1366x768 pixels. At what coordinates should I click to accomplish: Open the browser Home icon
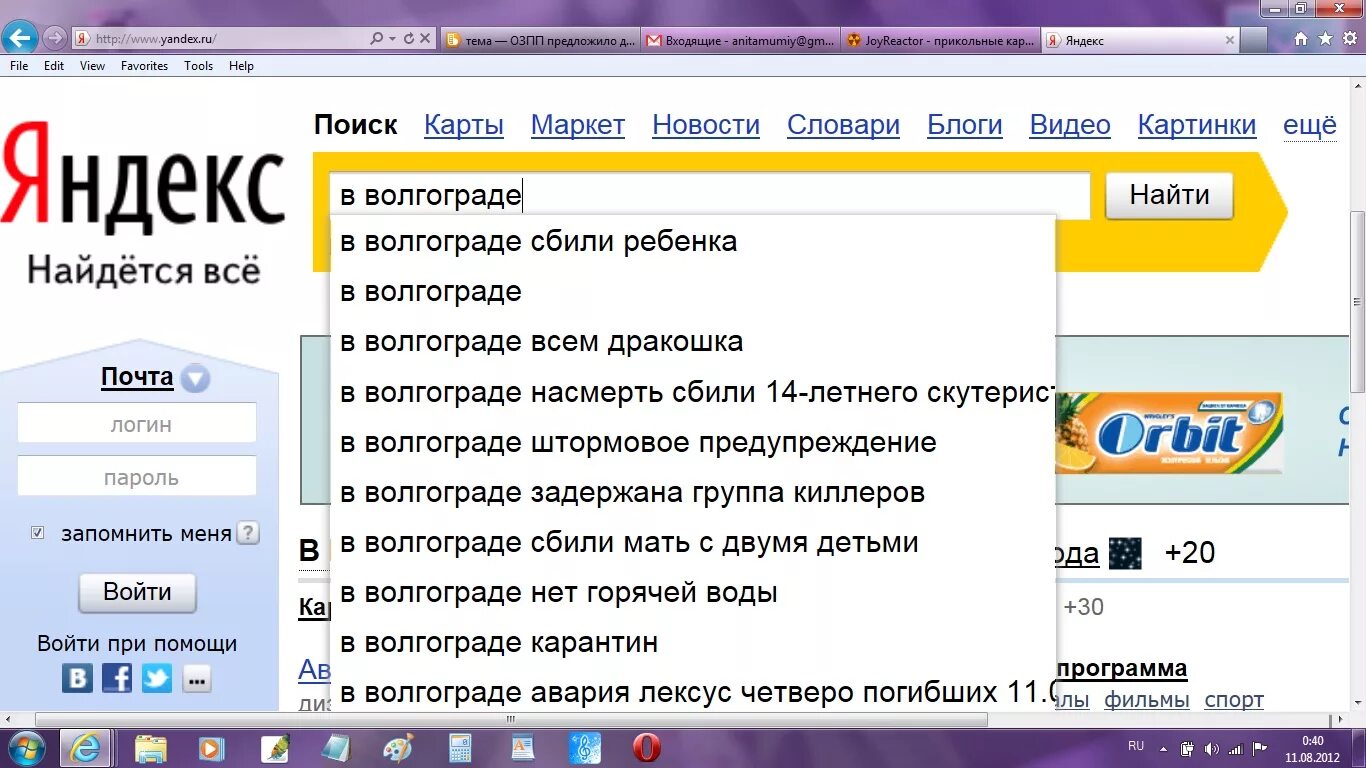[x=1301, y=40]
